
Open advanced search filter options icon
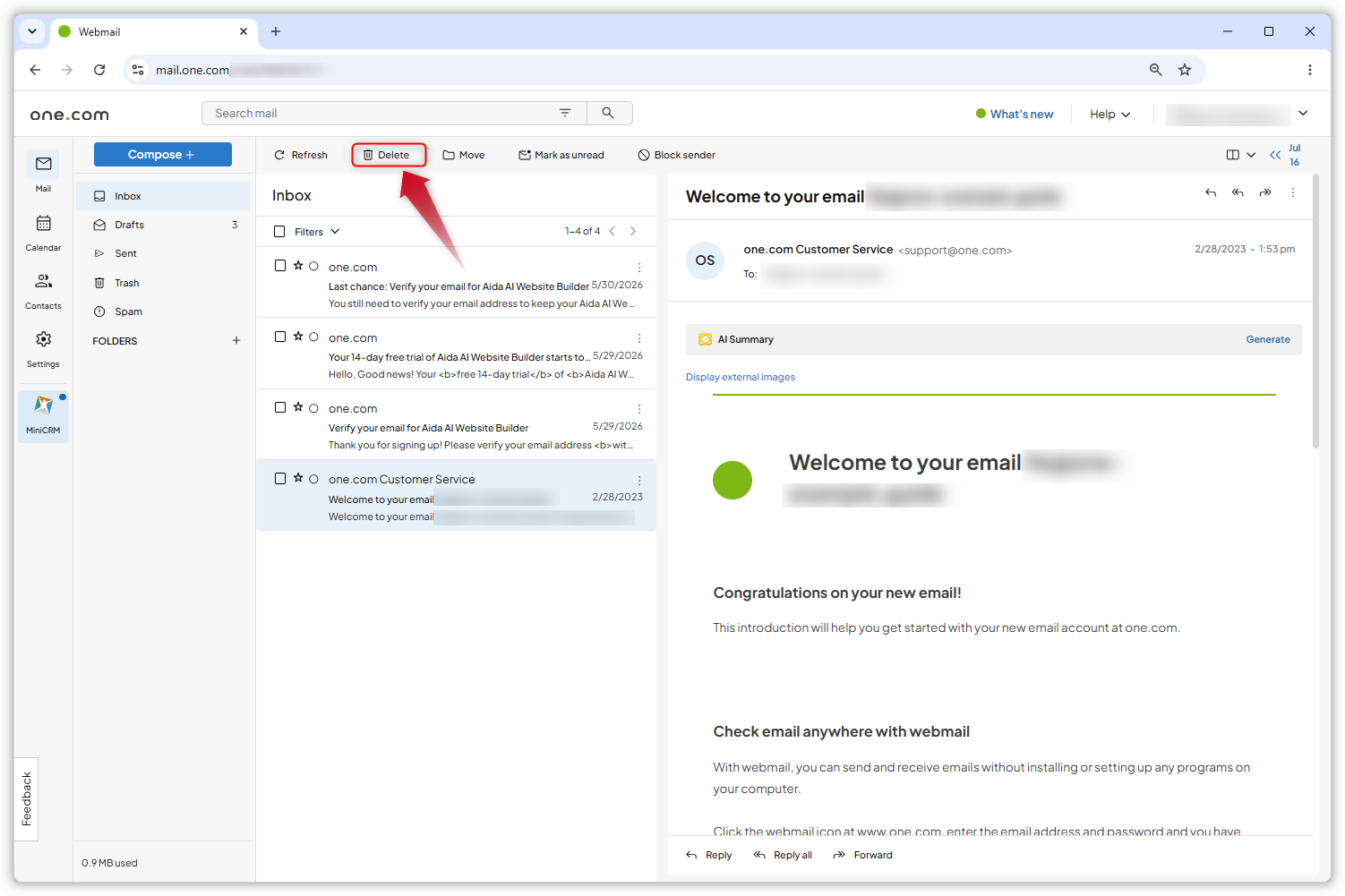(565, 113)
